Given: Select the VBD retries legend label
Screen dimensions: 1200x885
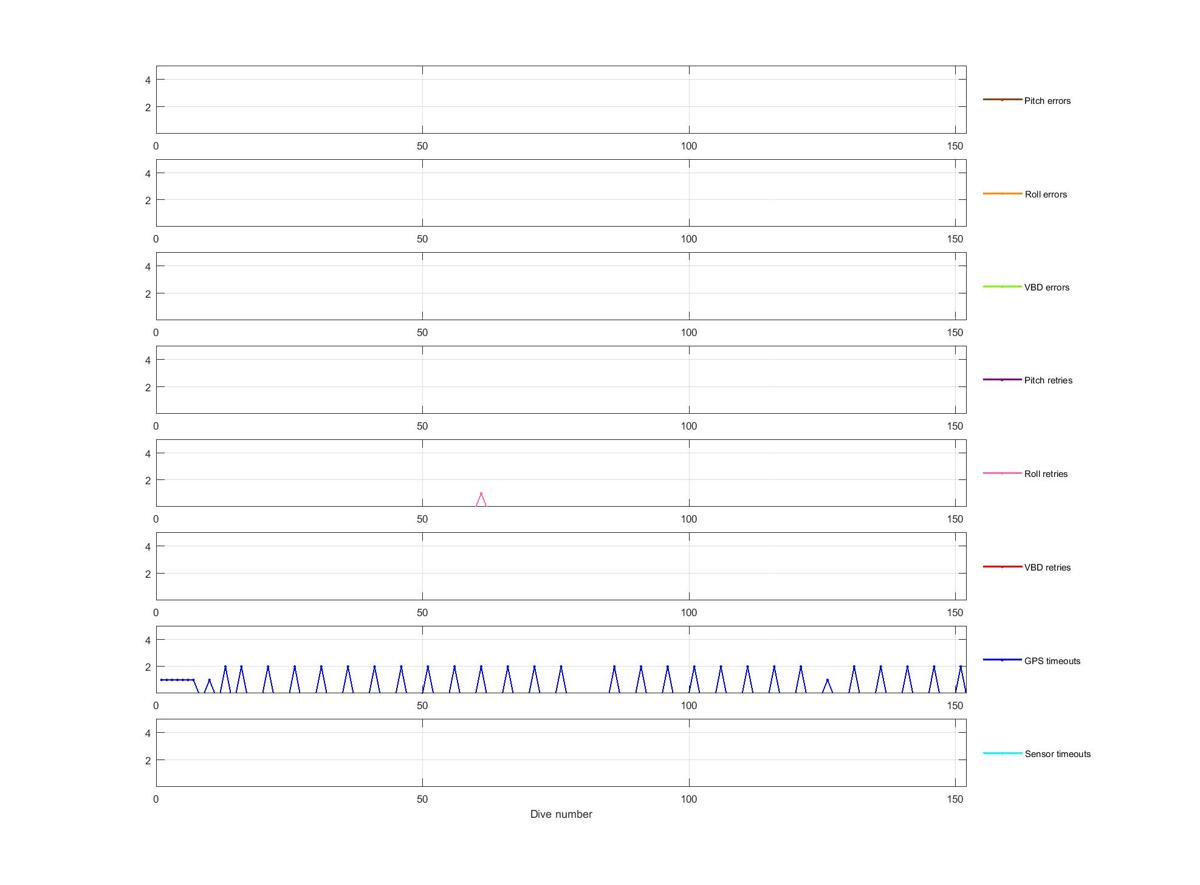Looking at the screenshot, I should (x=1047, y=567).
